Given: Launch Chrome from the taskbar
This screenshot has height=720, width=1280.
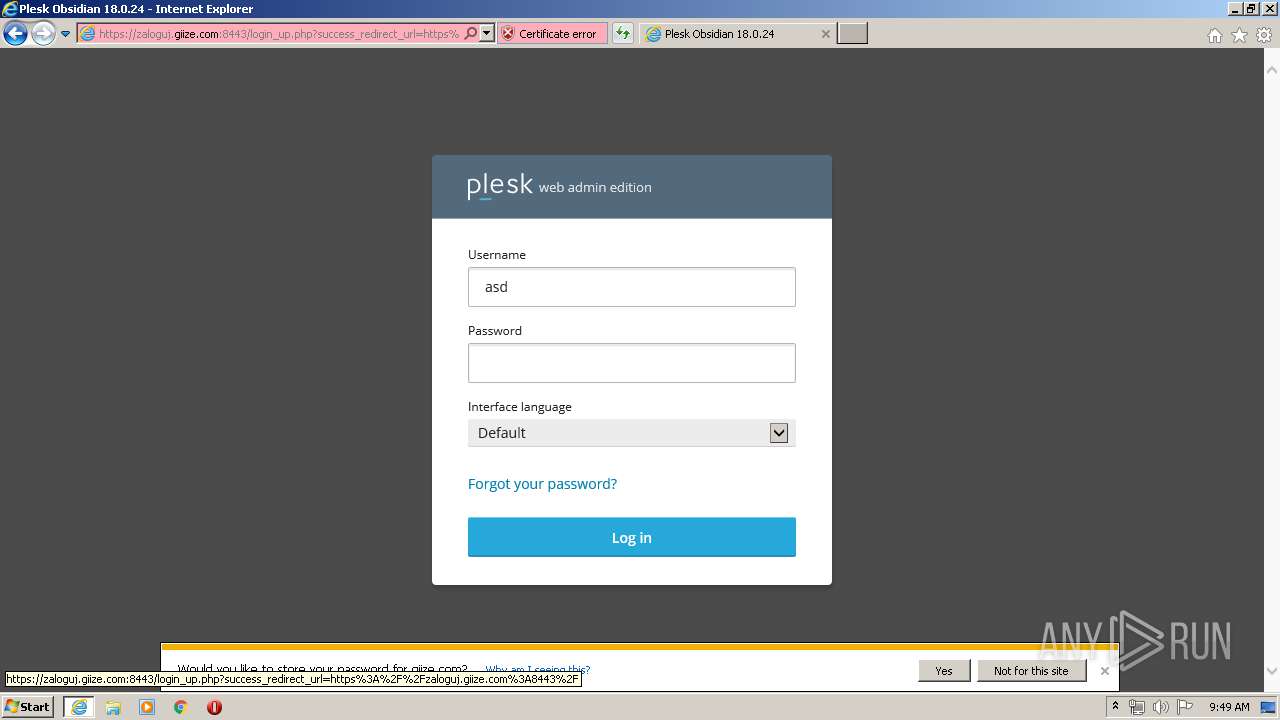Looking at the screenshot, I should pos(181,707).
